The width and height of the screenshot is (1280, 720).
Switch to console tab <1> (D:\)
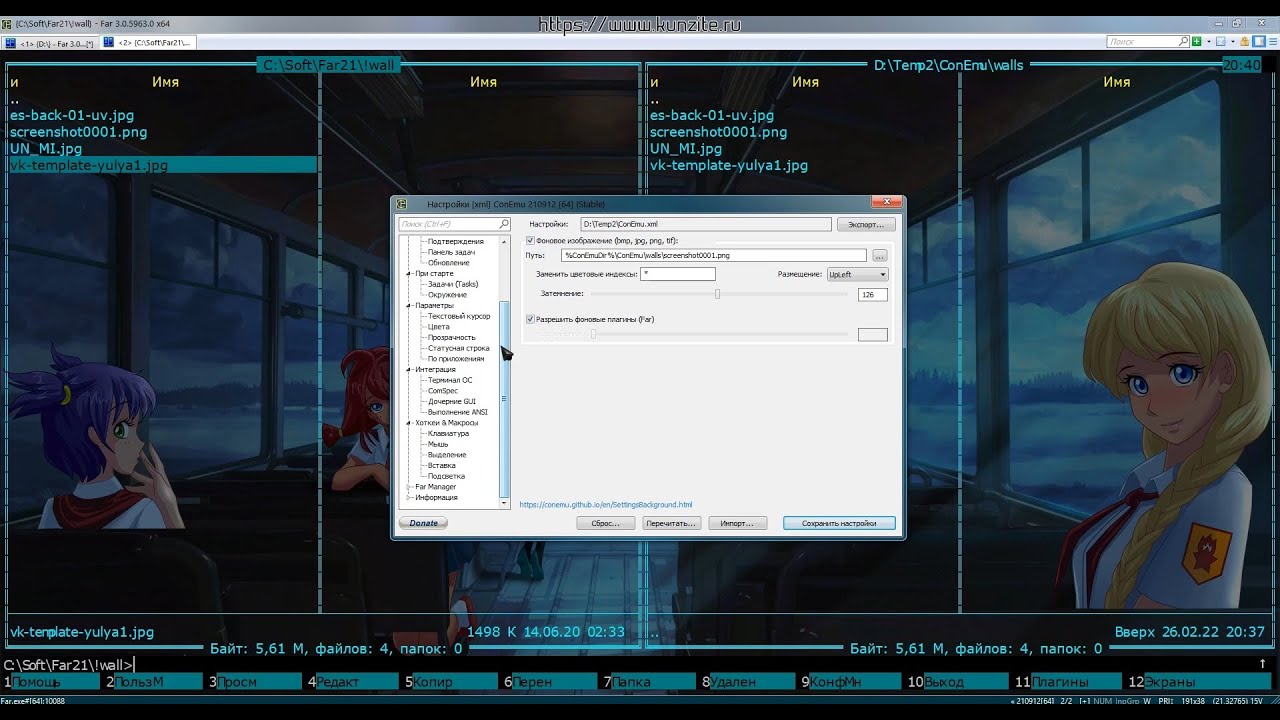(x=50, y=43)
